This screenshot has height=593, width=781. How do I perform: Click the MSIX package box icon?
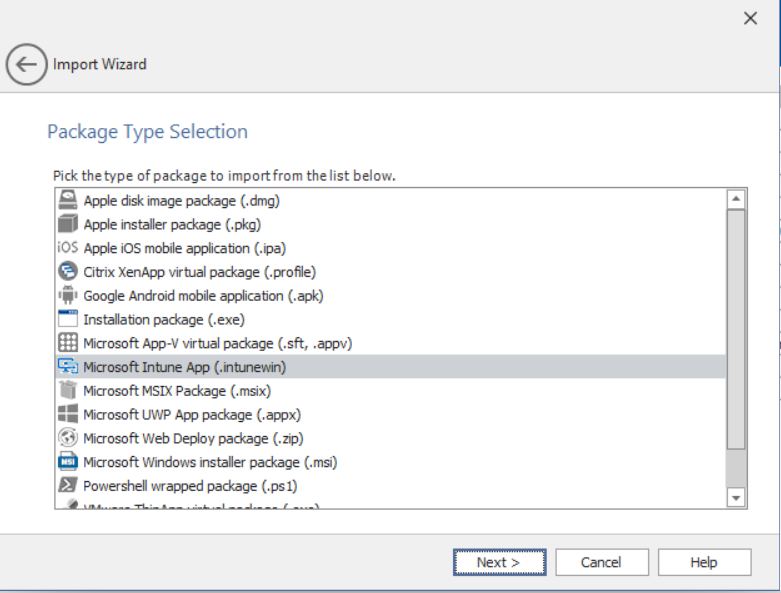[68, 390]
